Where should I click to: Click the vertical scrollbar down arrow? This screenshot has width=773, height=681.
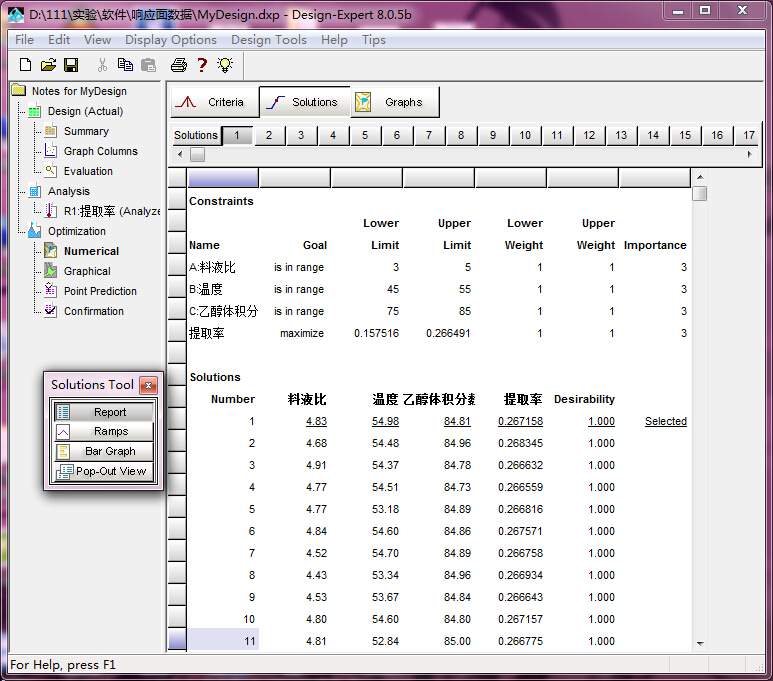[x=699, y=643]
